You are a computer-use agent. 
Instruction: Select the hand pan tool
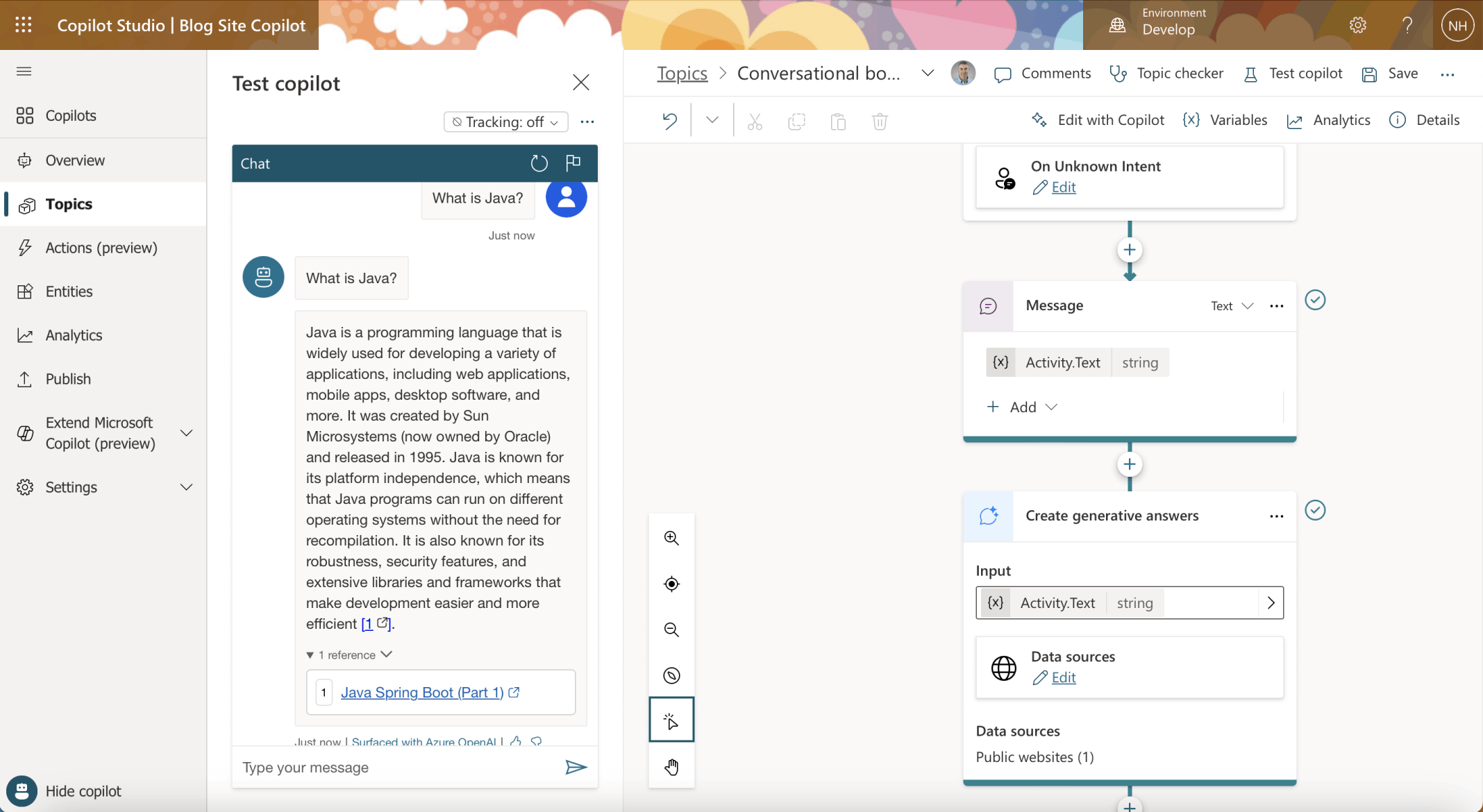[671, 767]
